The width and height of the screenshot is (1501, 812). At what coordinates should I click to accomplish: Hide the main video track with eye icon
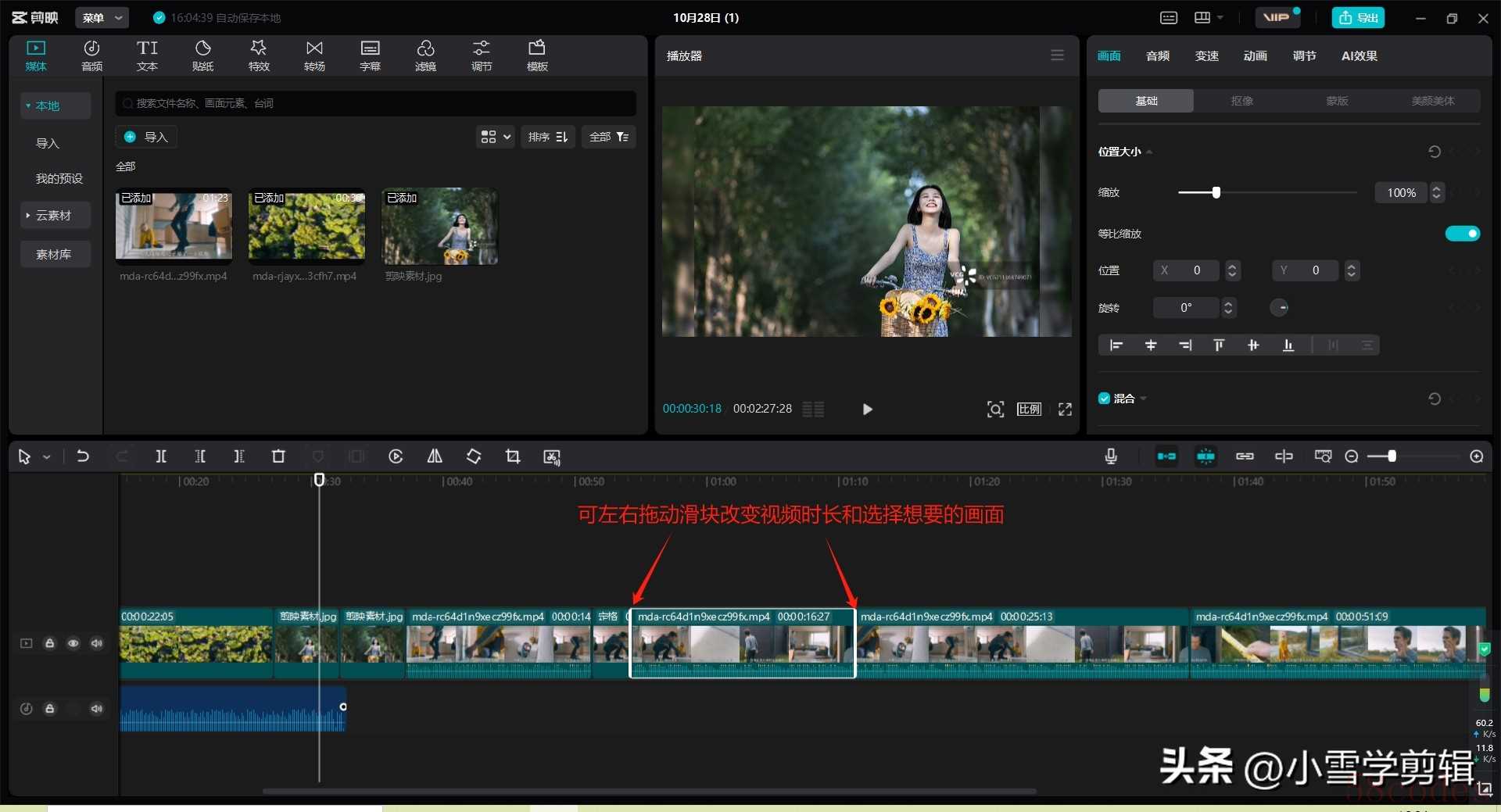(x=73, y=643)
